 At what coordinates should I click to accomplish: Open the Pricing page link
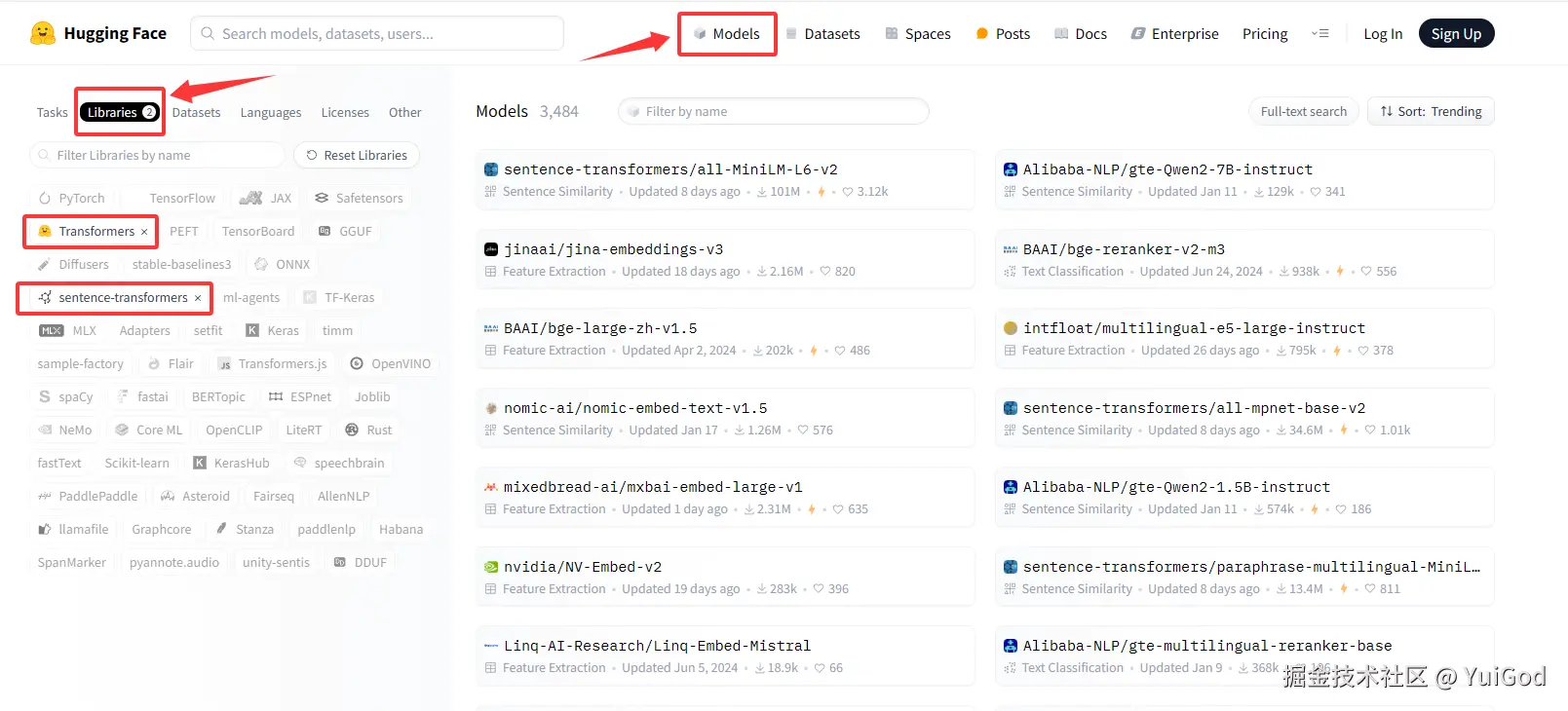[1265, 34]
